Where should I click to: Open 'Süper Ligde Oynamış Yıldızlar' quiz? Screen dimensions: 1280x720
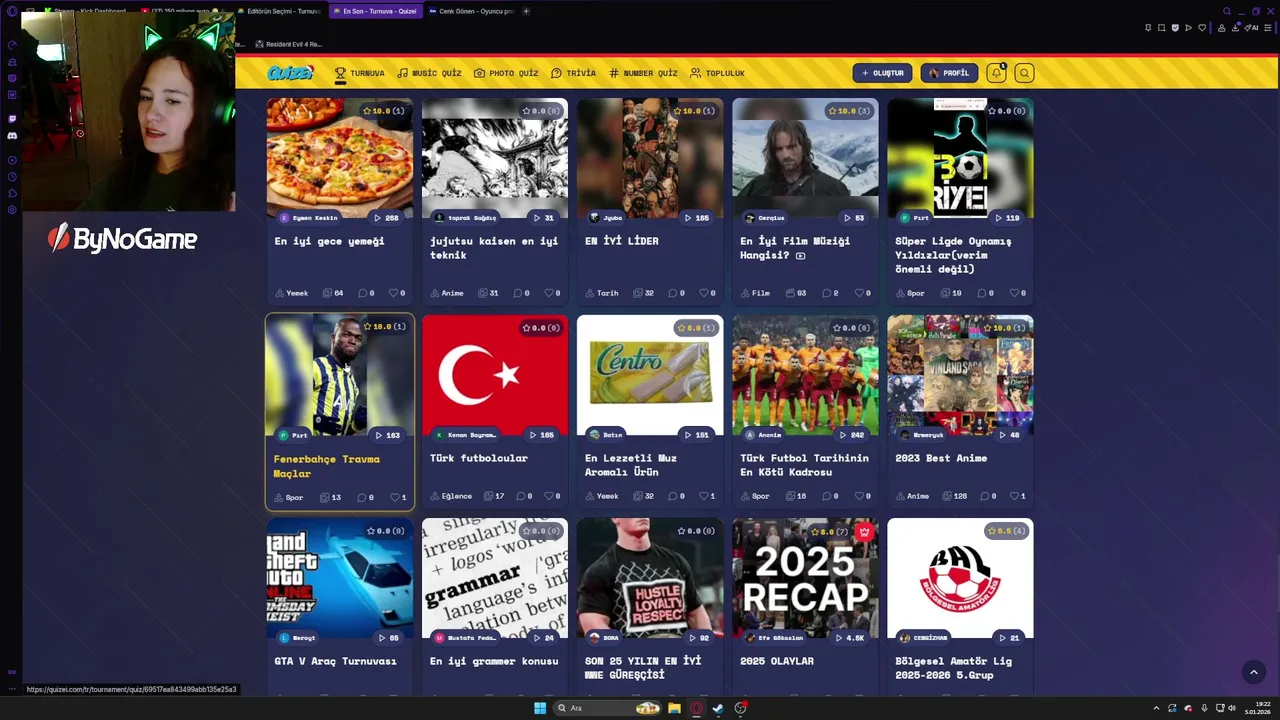[953, 255]
